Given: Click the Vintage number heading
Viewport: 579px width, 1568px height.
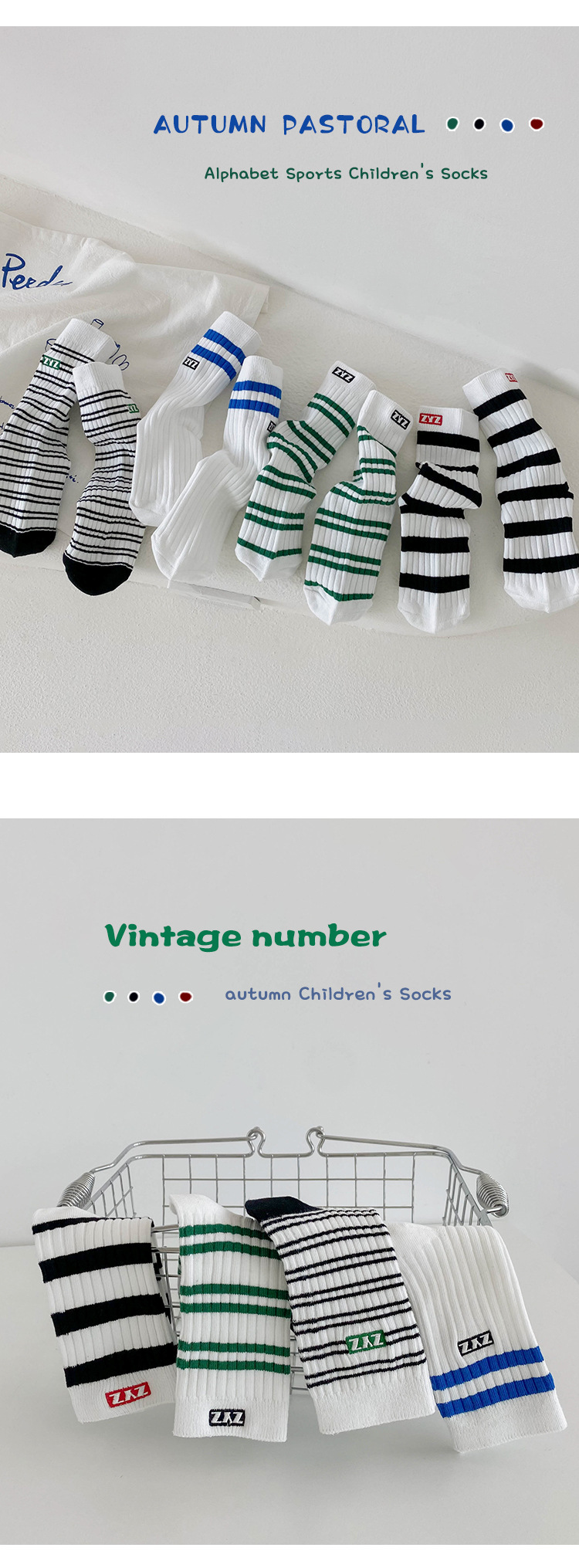Looking at the screenshot, I should click(245, 936).
